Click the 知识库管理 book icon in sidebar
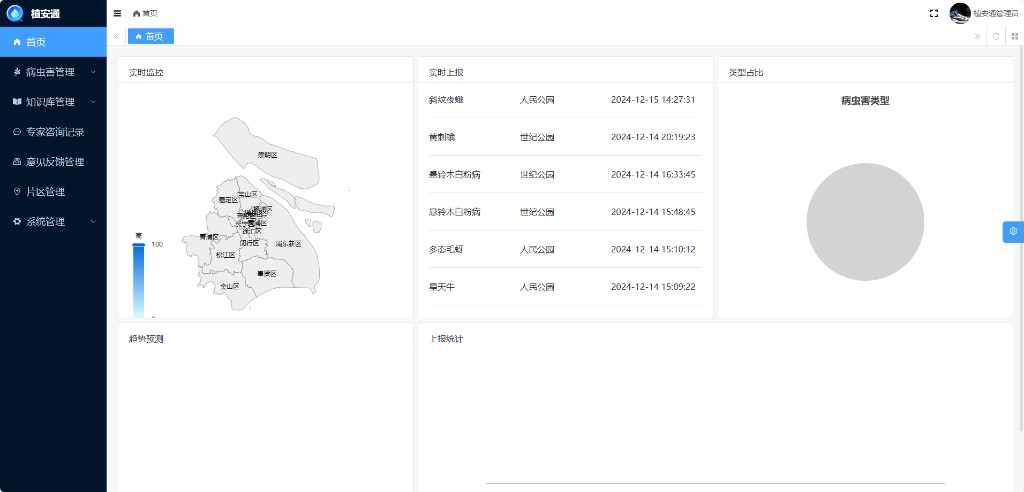The width and height of the screenshot is (1024, 492). point(17,102)
